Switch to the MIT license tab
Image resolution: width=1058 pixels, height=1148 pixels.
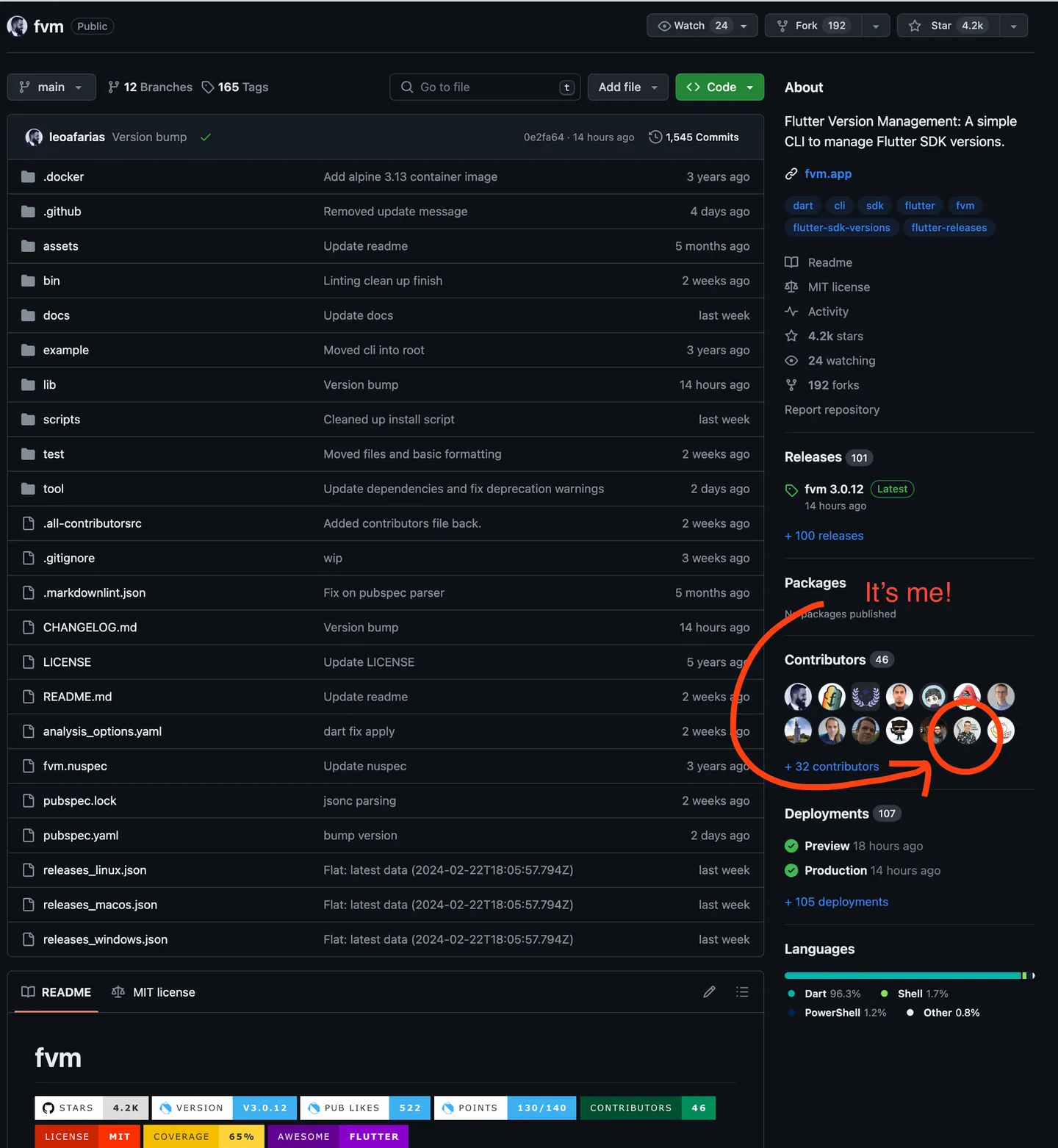pos(153,993)
